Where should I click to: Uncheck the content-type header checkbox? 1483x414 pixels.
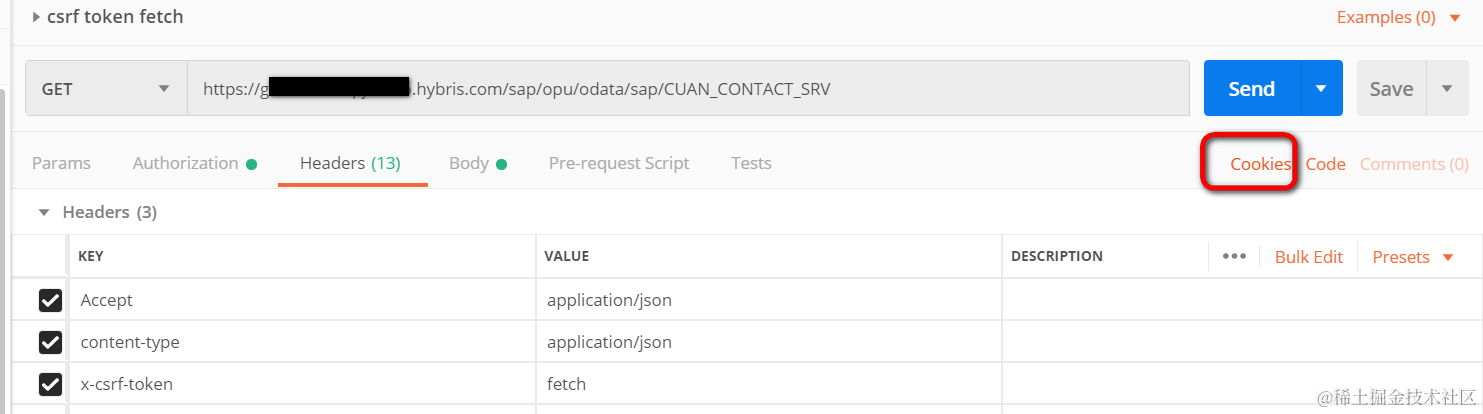click(50, 342)
